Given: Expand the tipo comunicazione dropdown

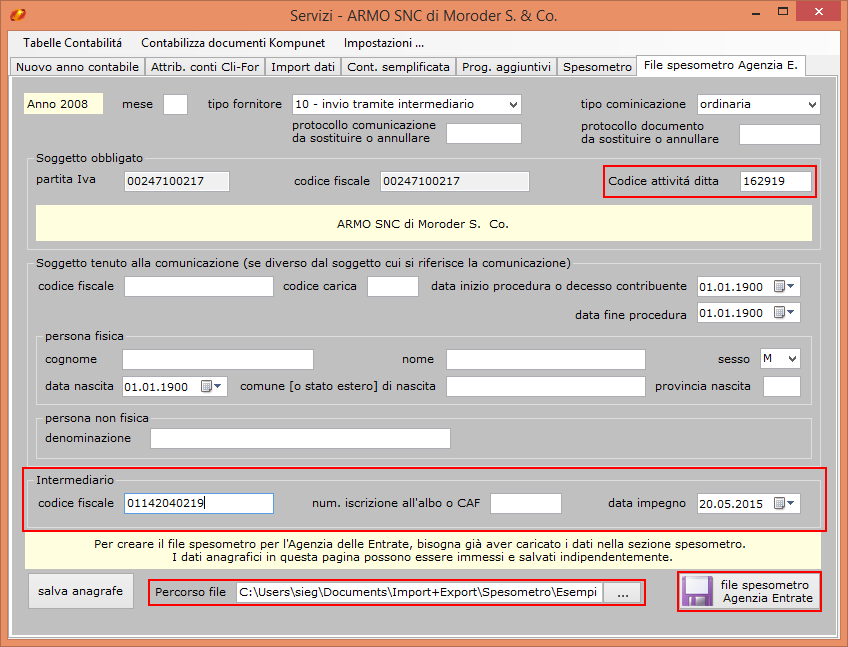Looking at the screenshot, I should pyautogui.click(x=811, y=104).
